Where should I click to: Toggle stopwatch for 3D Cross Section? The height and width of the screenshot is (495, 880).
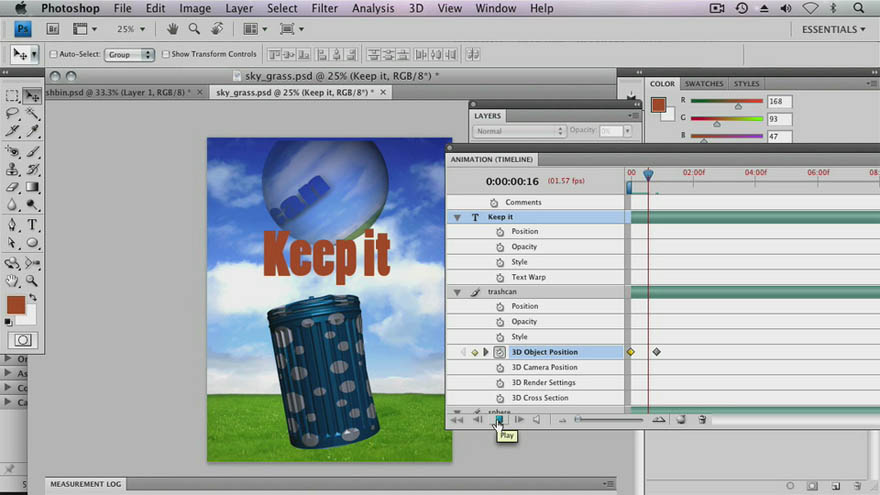tap(500, 398)
